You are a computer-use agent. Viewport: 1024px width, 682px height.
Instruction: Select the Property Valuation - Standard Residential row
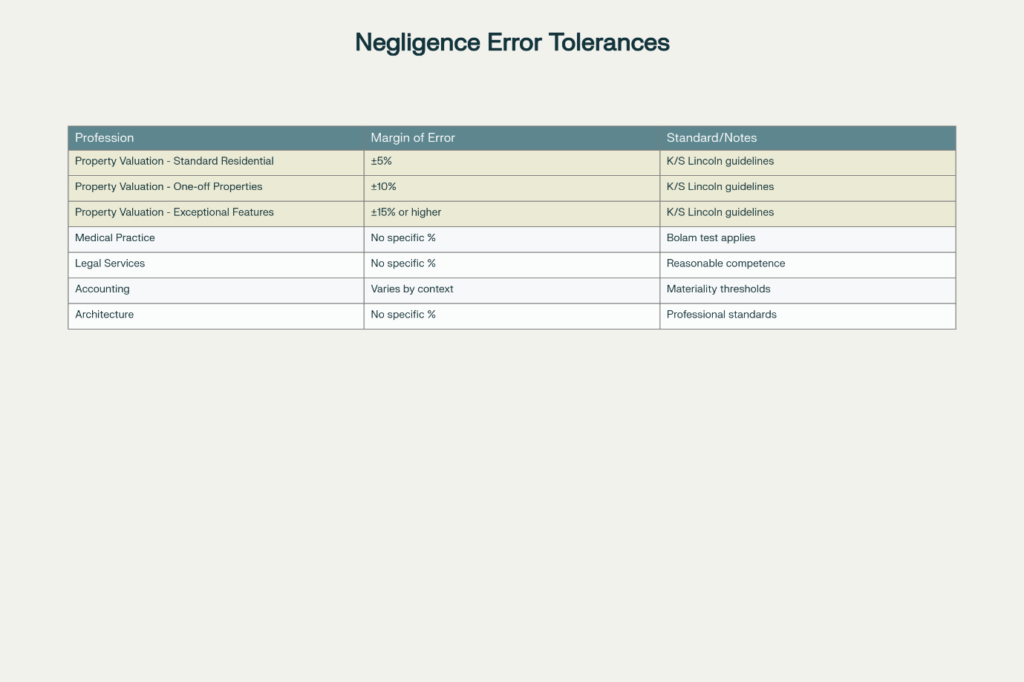pos(174,161)
